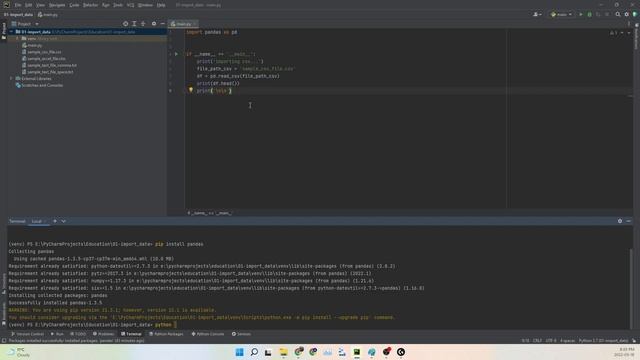Click the yellow intention lightbulb
Image resolution: width=640 pixels, height=360 pixels.
tap(191, 90)
